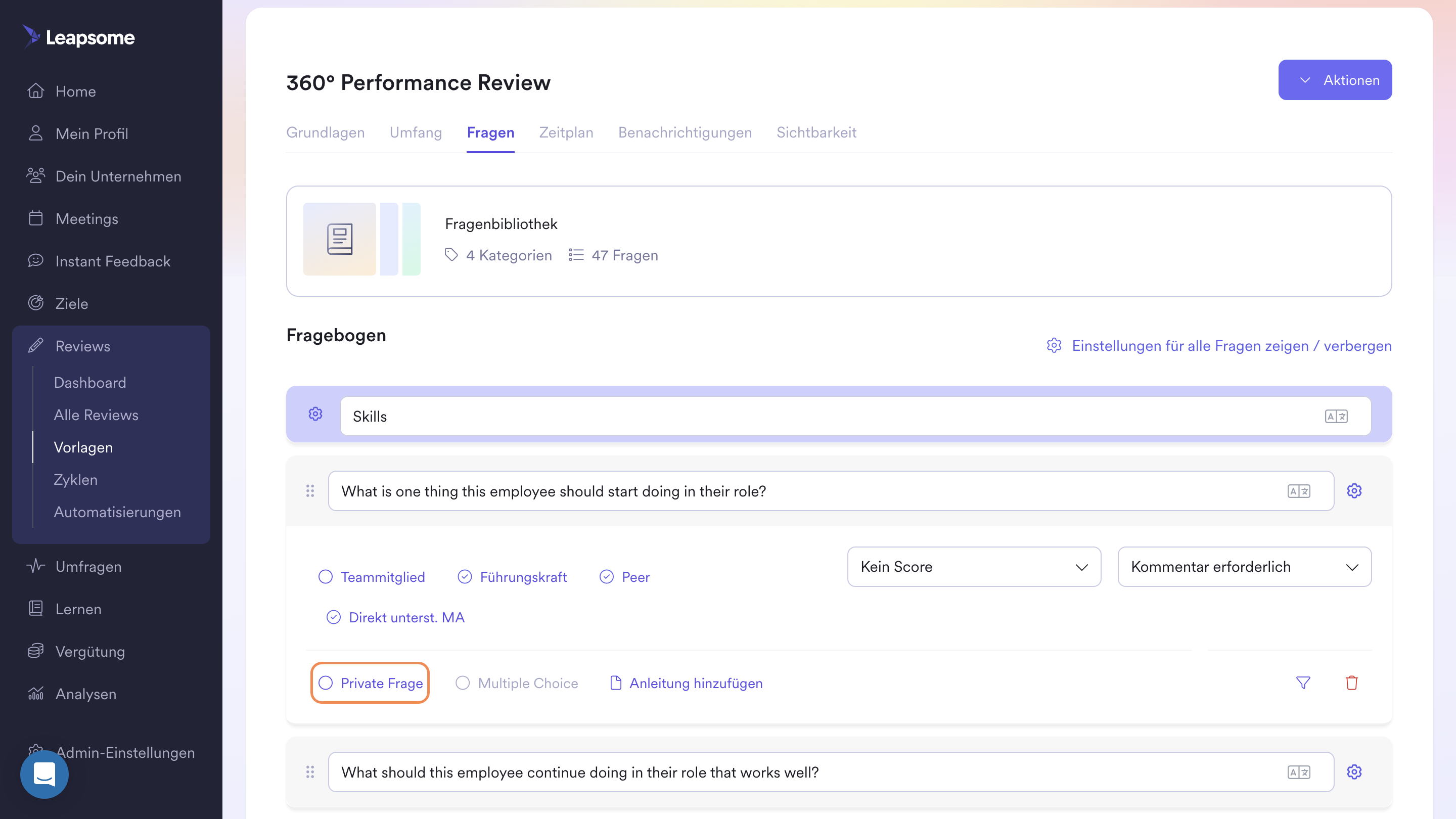Open the Aktionen dropdown button
Image resolution: width=1456 pixels, height=819 pixels.
(x=1335, y=80)
